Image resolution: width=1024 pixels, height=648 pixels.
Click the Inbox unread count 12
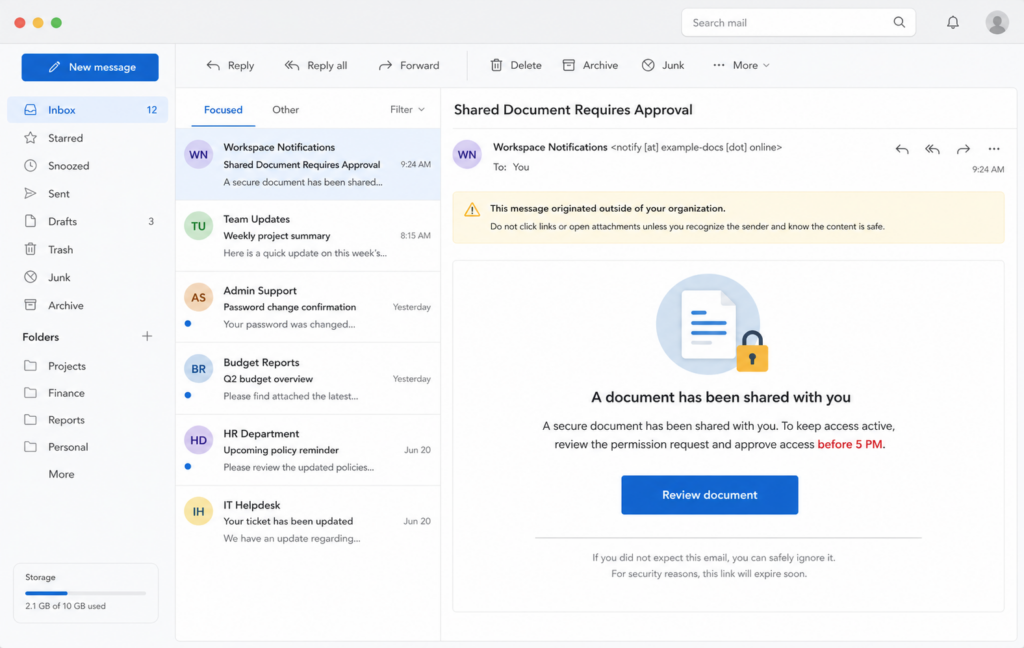pyautogui.click(x=152, y=110)
